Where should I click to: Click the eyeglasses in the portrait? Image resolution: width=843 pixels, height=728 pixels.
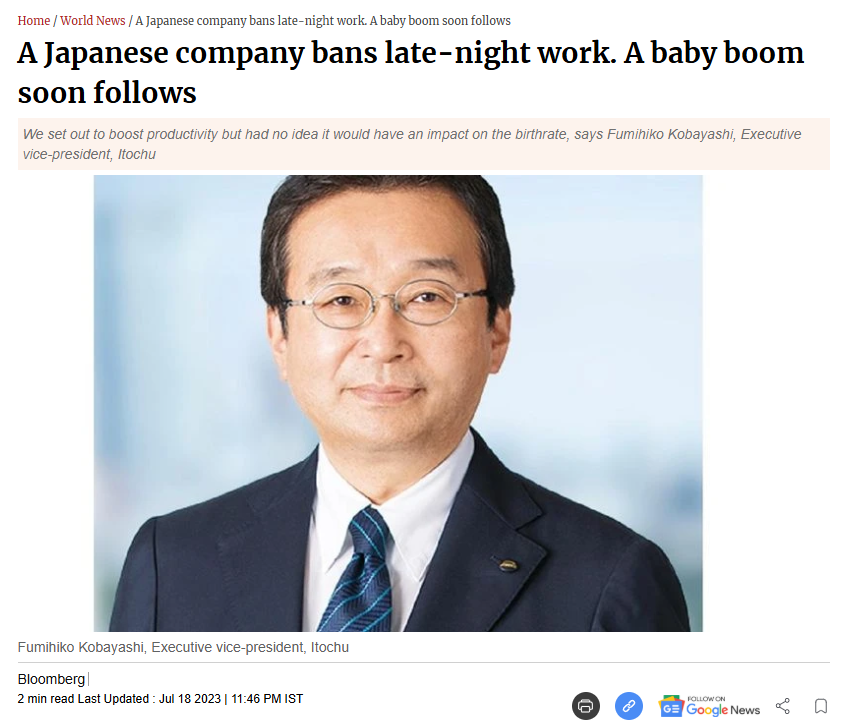(387, 304)
